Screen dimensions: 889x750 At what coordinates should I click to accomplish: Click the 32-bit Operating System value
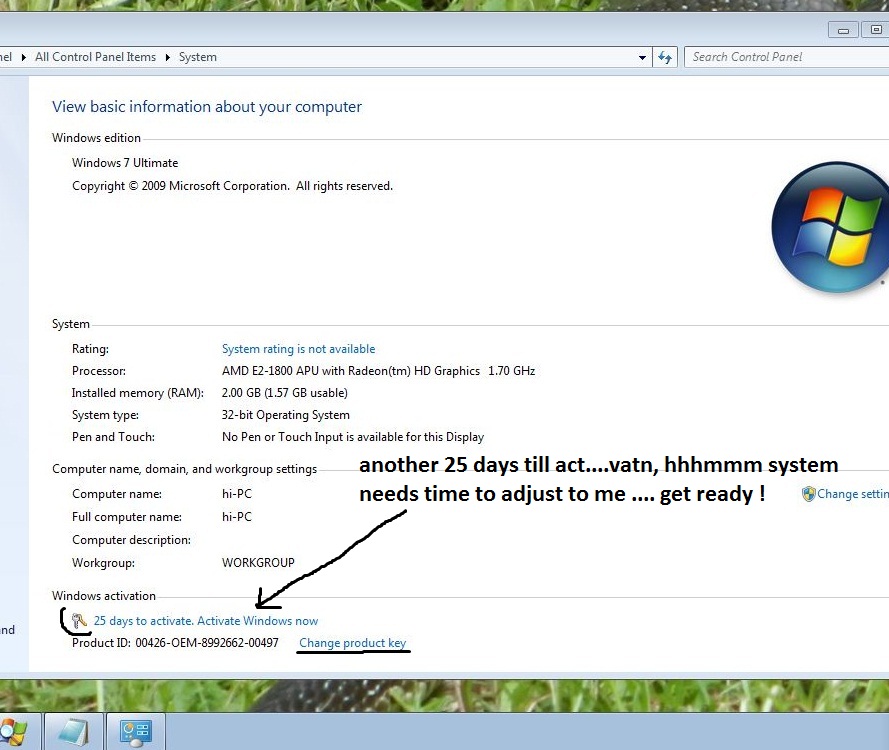click(285, 415)
